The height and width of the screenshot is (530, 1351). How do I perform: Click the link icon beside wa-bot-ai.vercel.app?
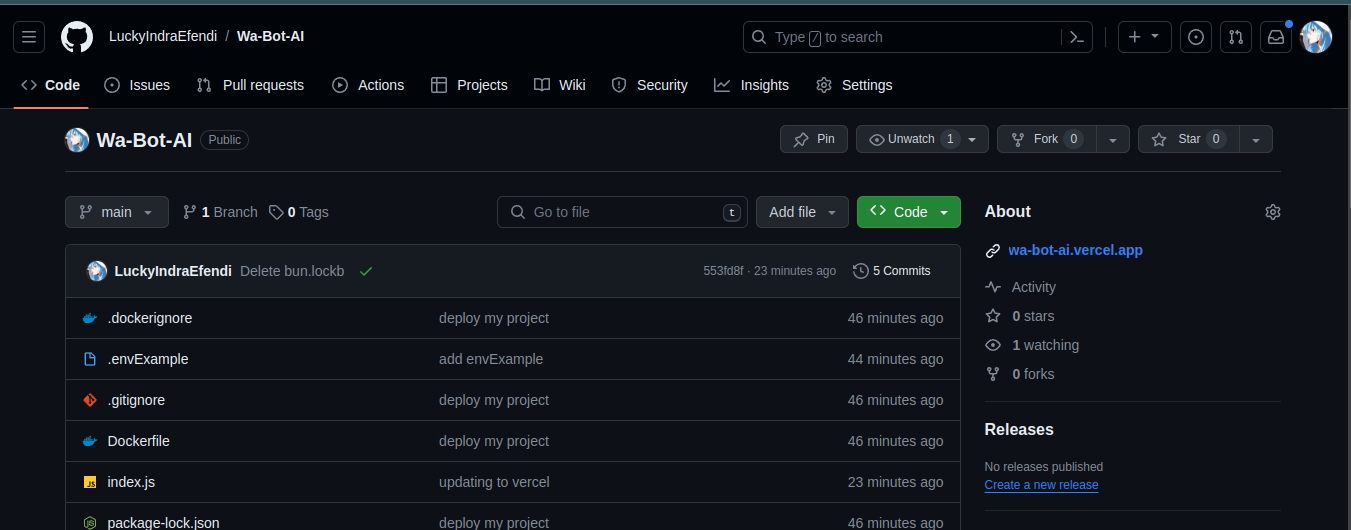tap(993, 251)
